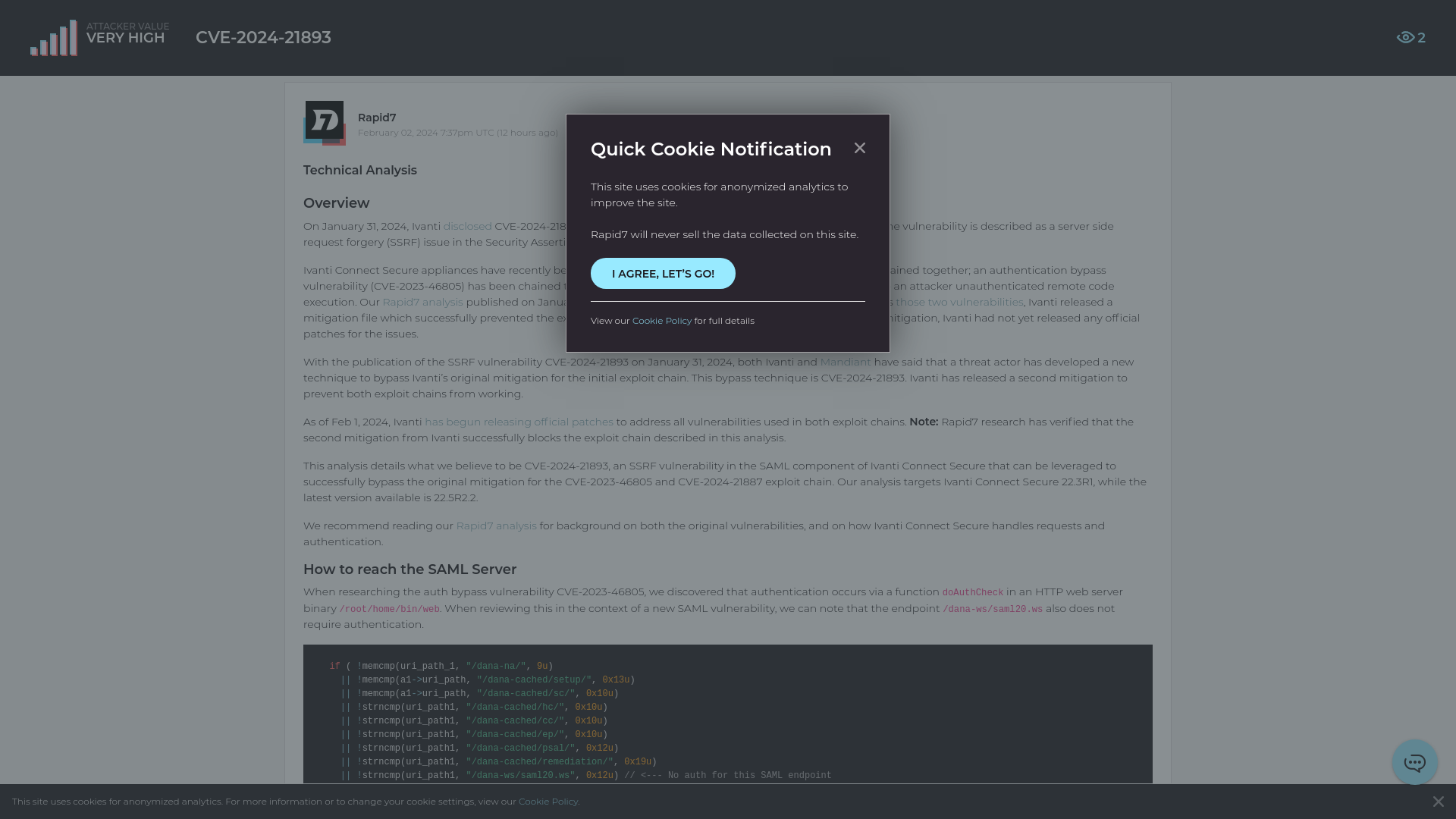Open 'has begun releasing official patches' link
Image resolution: width=1456 pixels, height=819 pixels.
(519, 422)
